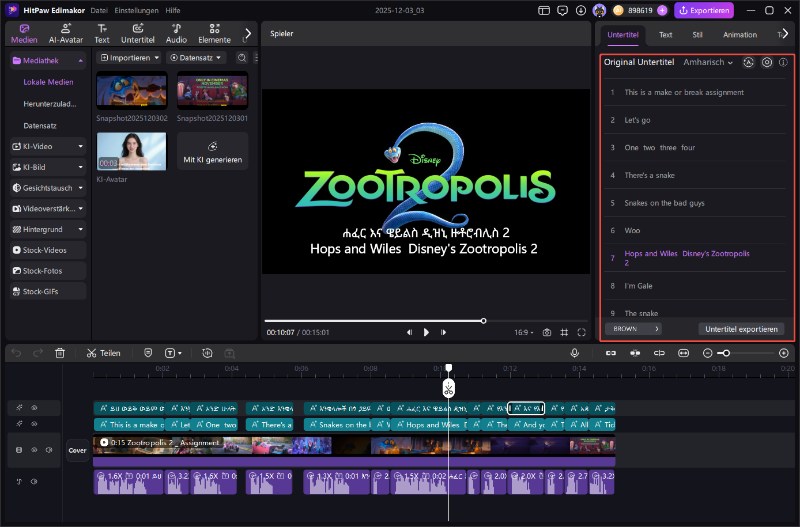Screen dimensions: 800x527
Task: Click the trash delete icon in timeline toolbar
Action: click(60, 353)
